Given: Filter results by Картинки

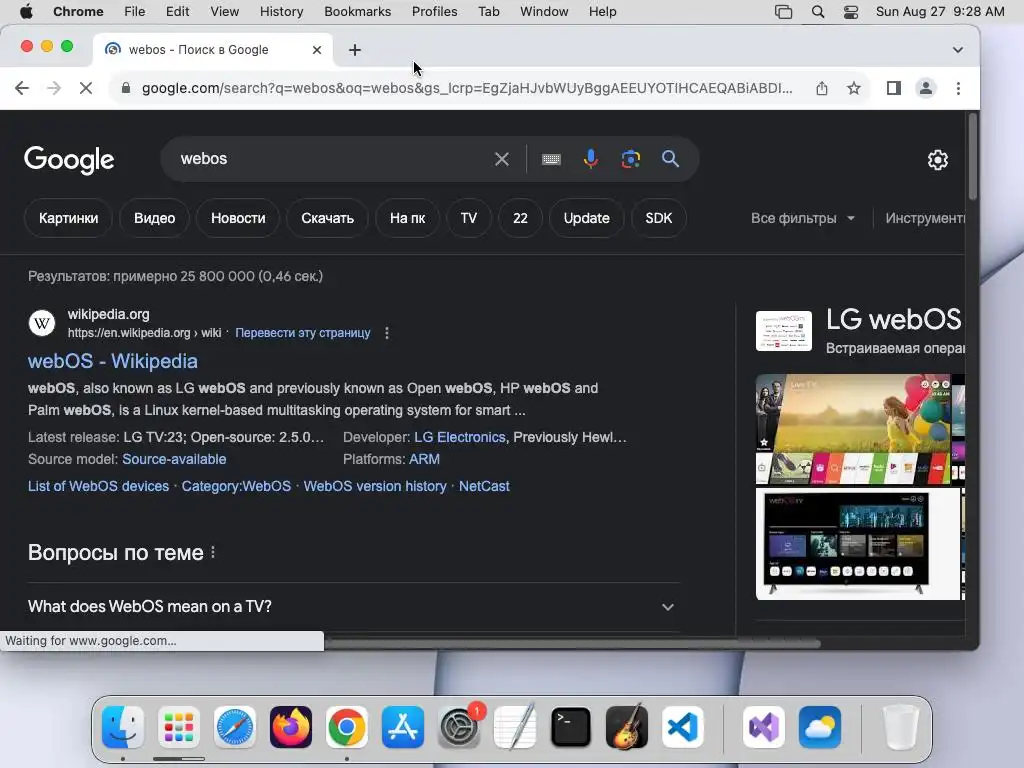Looking at the screenshot, I should click(x=69, y=218).
